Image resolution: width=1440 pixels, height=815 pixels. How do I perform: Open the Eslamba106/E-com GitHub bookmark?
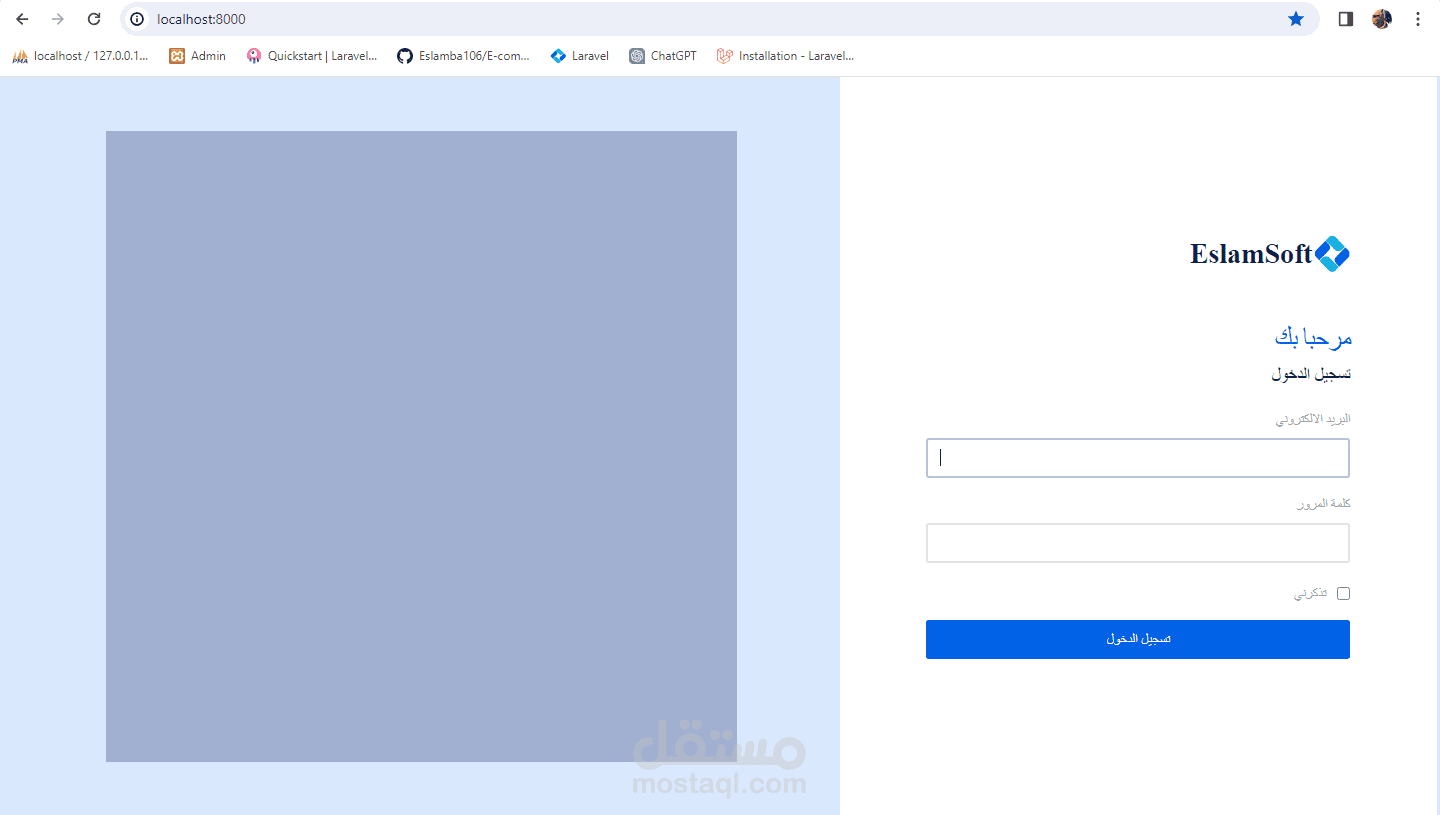coord(463,56)
